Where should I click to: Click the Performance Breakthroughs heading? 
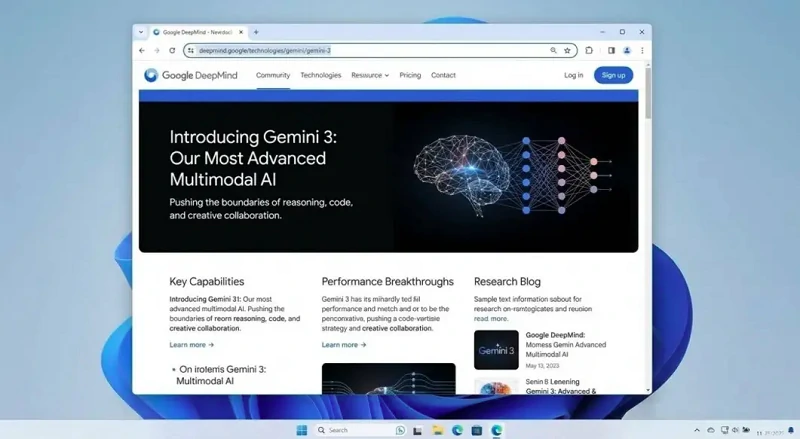(387, 281)
